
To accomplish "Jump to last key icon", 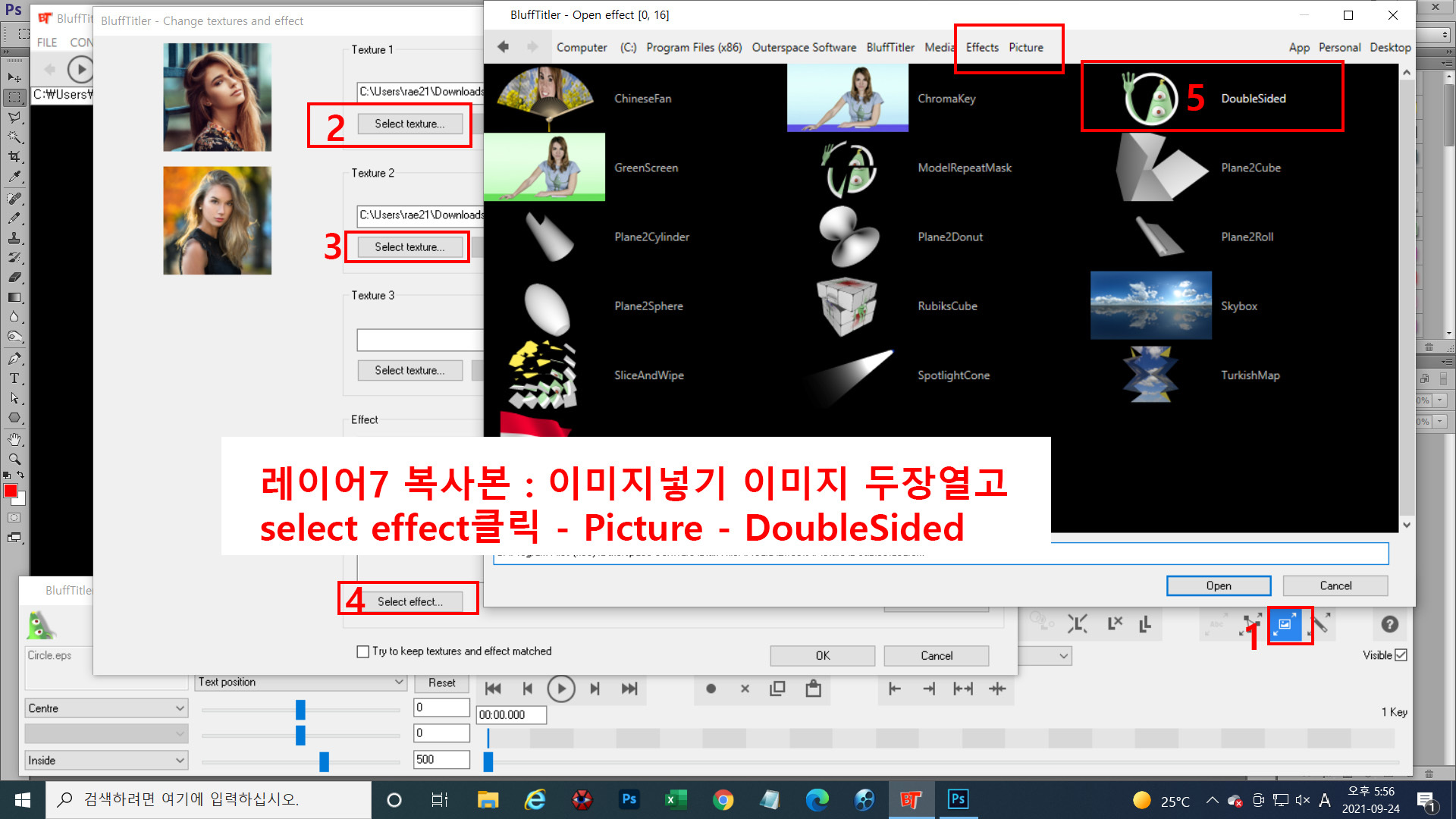I will click(x=629, y=689).
